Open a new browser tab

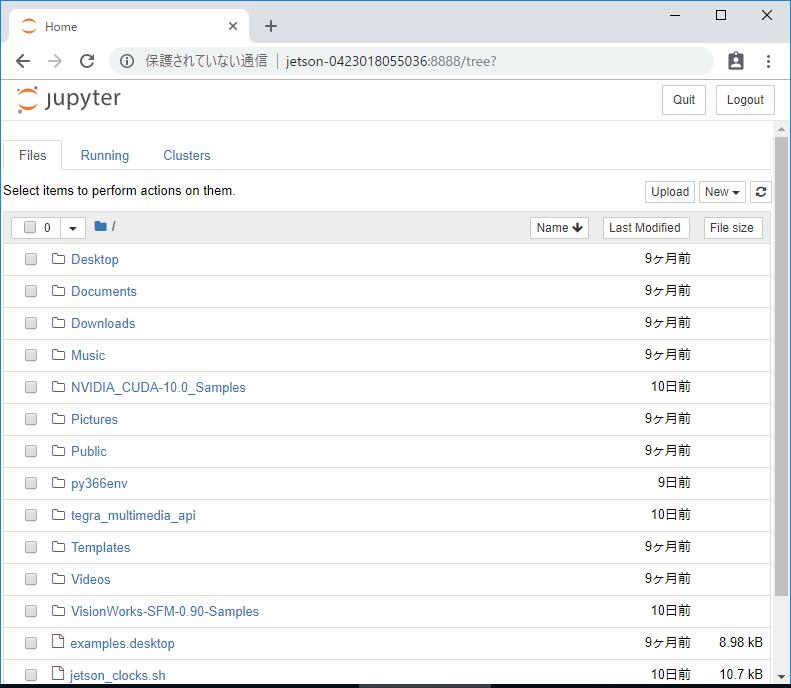point(271,26)
